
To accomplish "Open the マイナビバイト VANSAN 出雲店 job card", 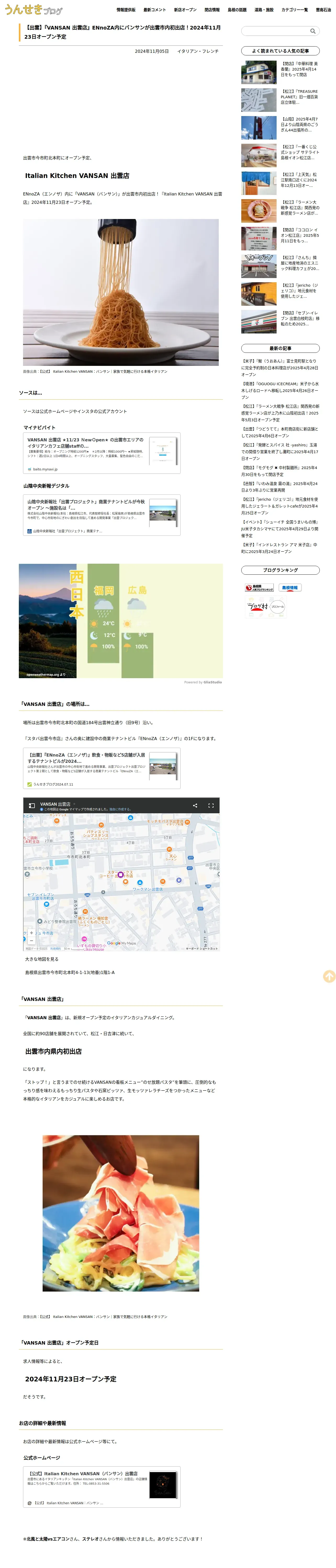I will (102, 453).
